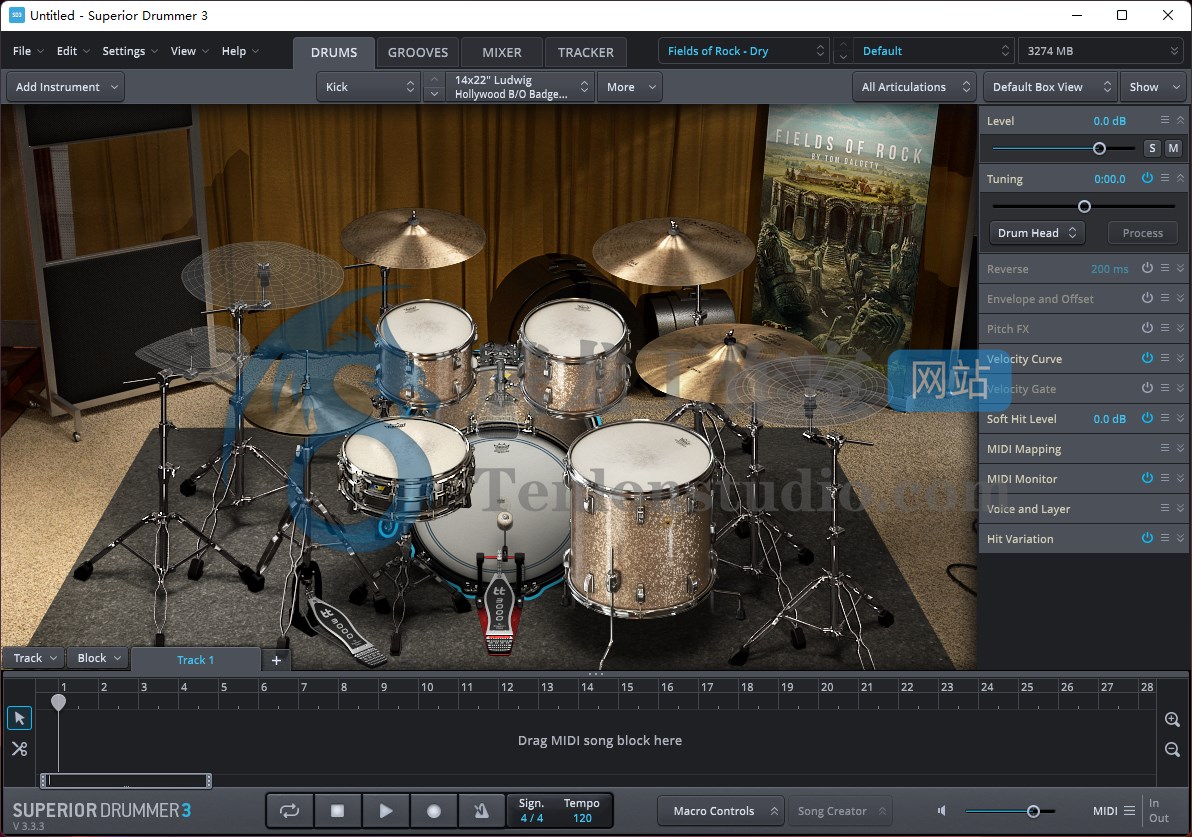
Task: Click the record button in transport
Action: pos(433,810)
